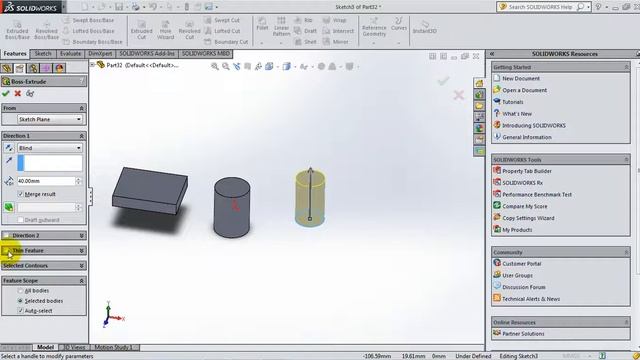This screenshot has width=640, height=360.
Task: Collapse Getting Started panel
Action: point(626,67)
